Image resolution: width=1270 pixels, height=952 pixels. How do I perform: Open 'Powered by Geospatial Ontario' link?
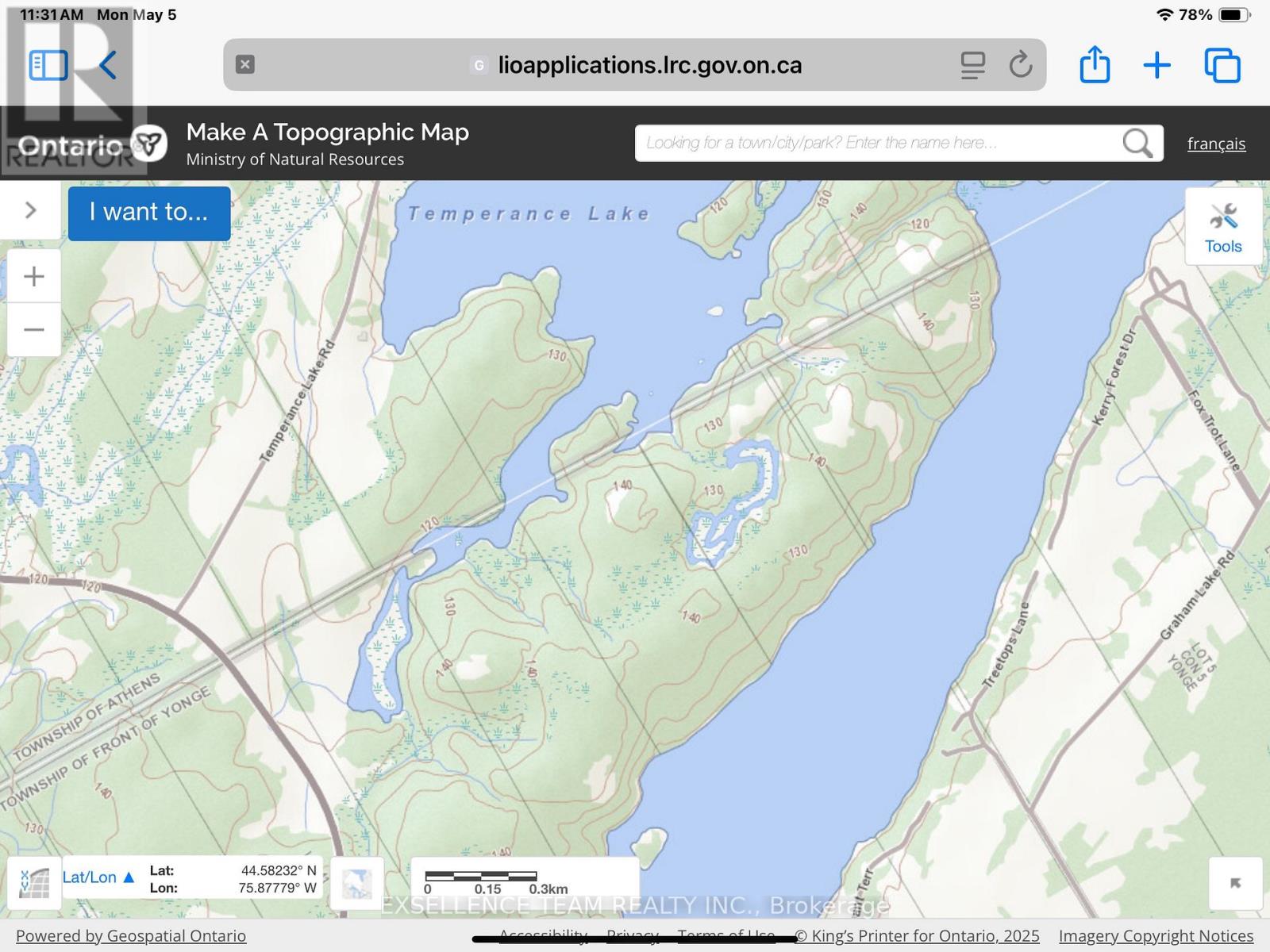(x=131, y=936)
